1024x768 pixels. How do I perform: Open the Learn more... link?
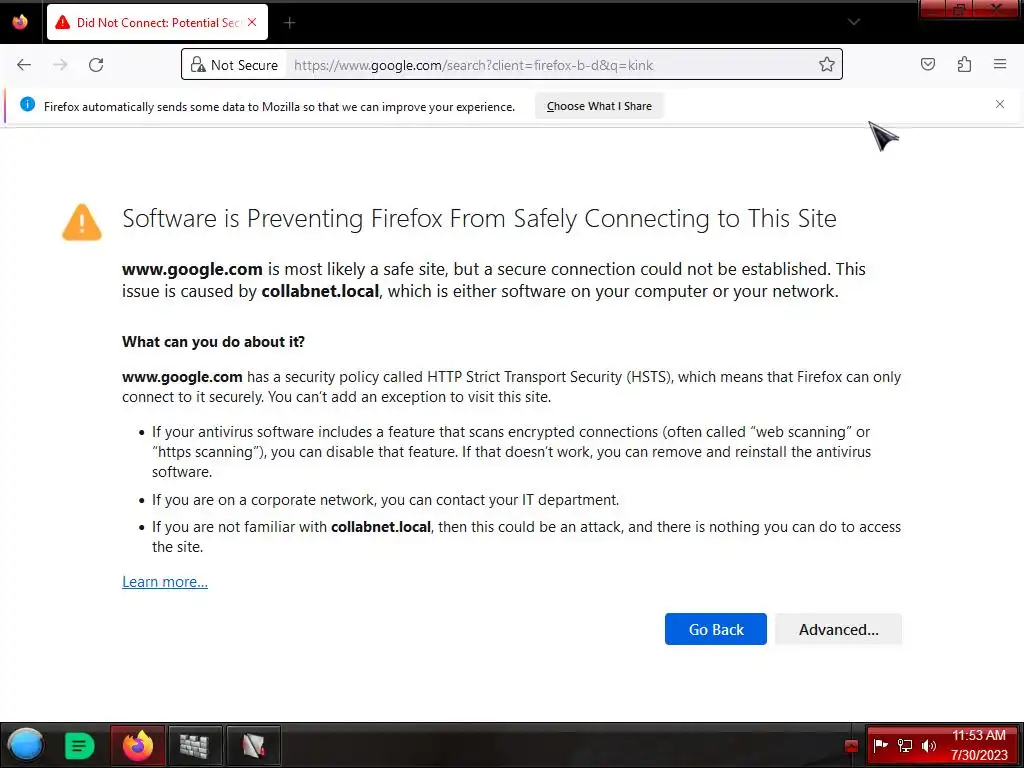coord(165,582)
